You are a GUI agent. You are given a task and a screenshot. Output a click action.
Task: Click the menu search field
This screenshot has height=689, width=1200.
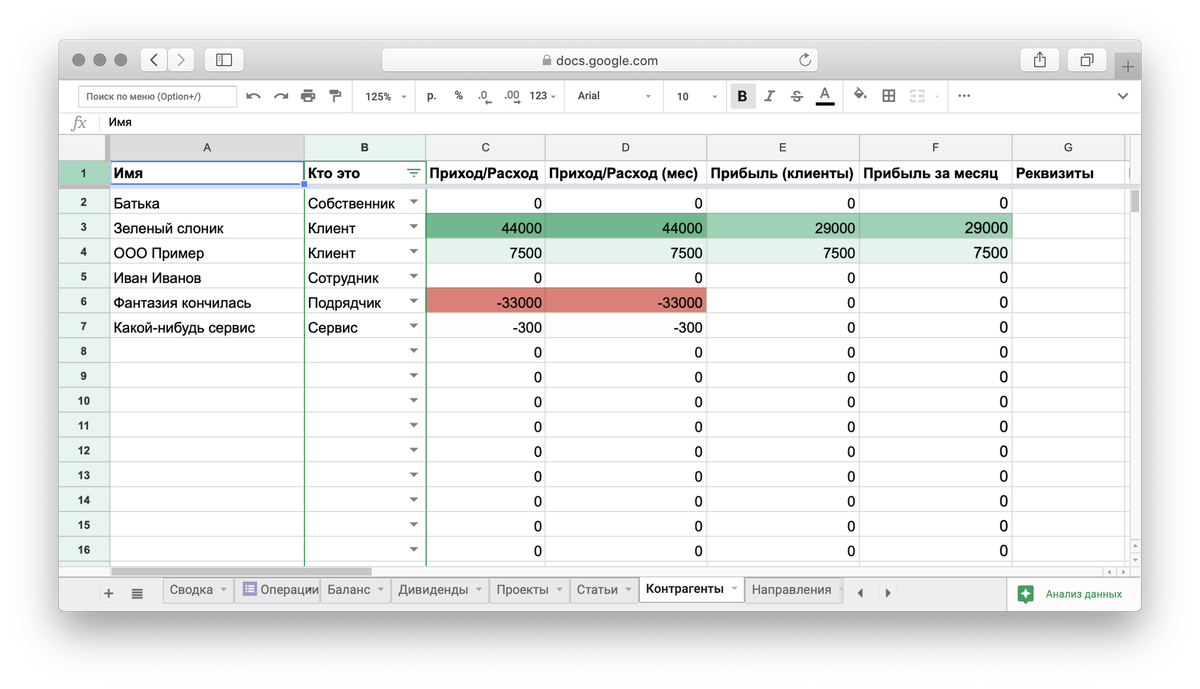(158, 96)
